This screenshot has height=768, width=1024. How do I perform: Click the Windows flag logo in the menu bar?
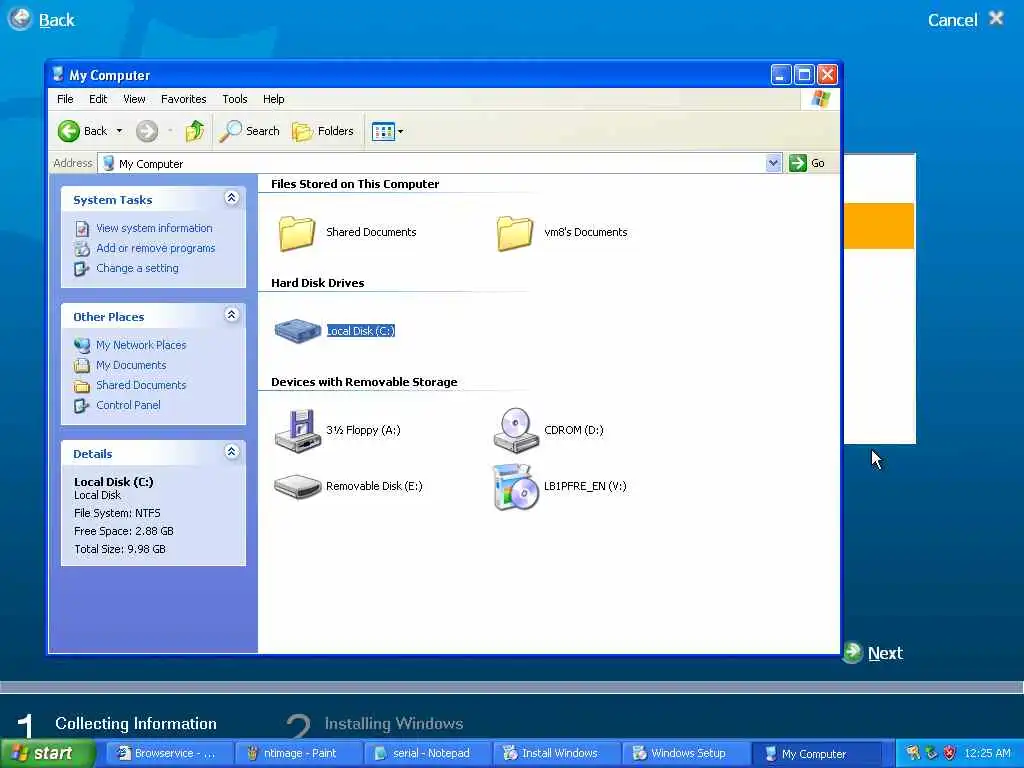click(x=820, y=99)
